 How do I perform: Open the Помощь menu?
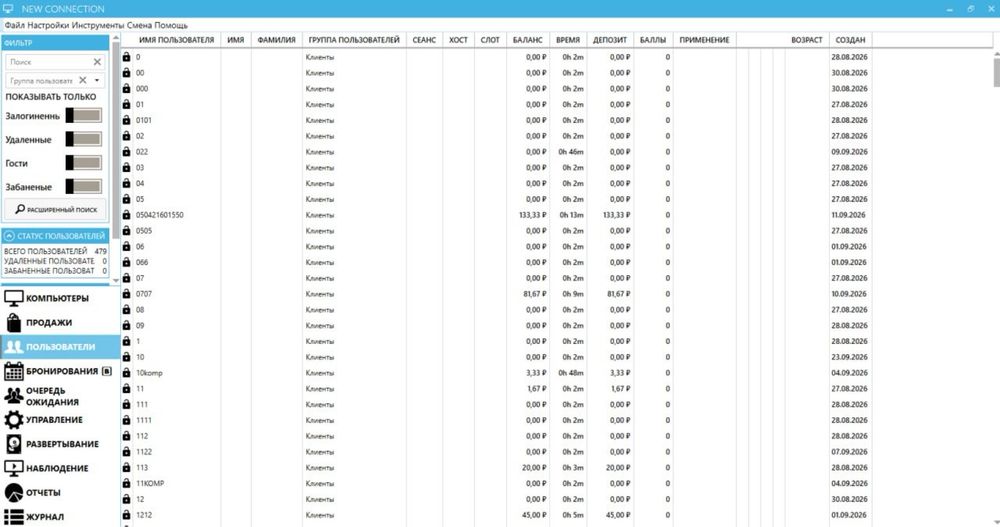(171, 25)
